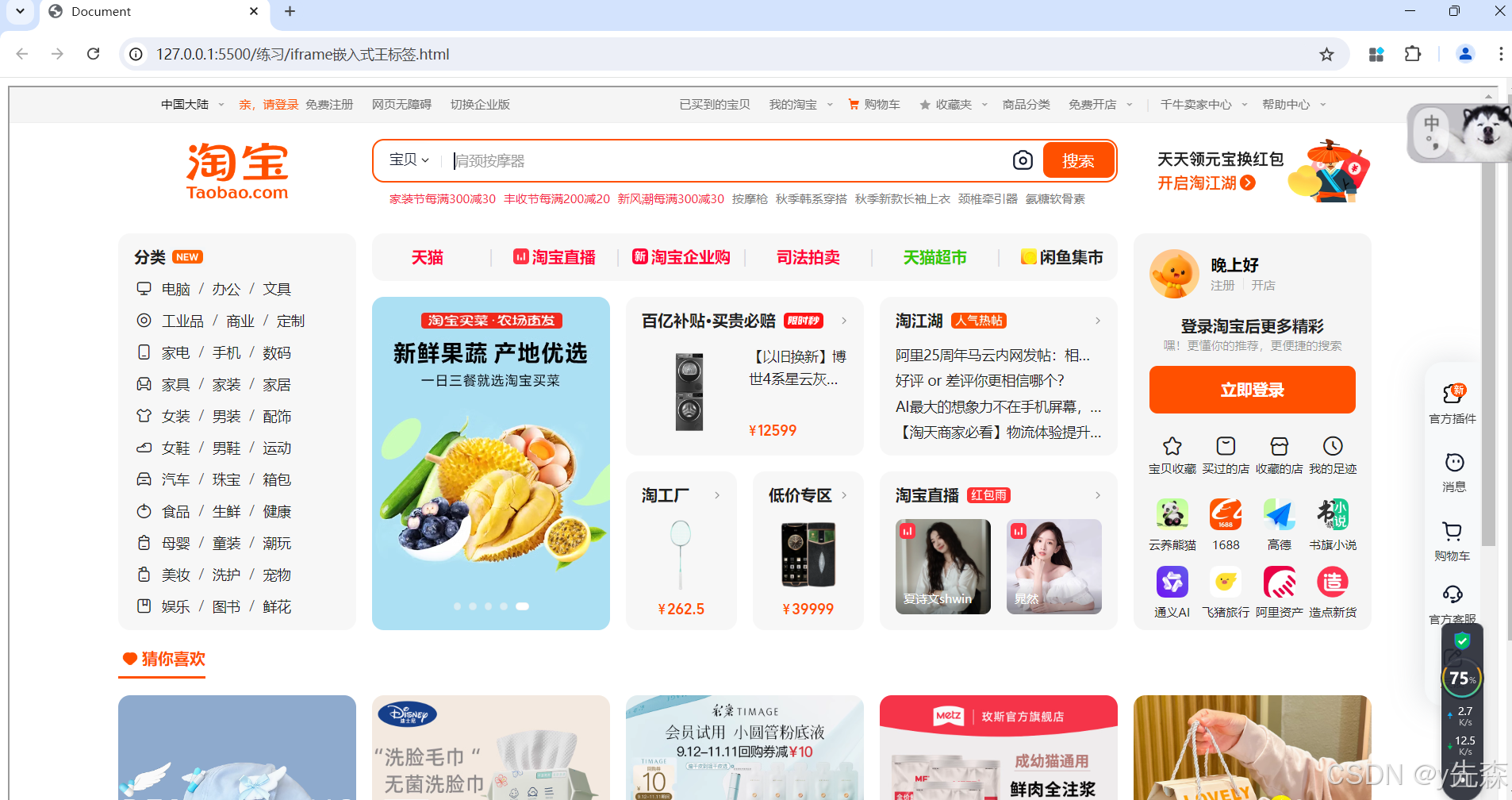Screen dimensions: 1512x800
Task: Switch to 淘宝企业购 tab
Action: [x=681, y=257]
